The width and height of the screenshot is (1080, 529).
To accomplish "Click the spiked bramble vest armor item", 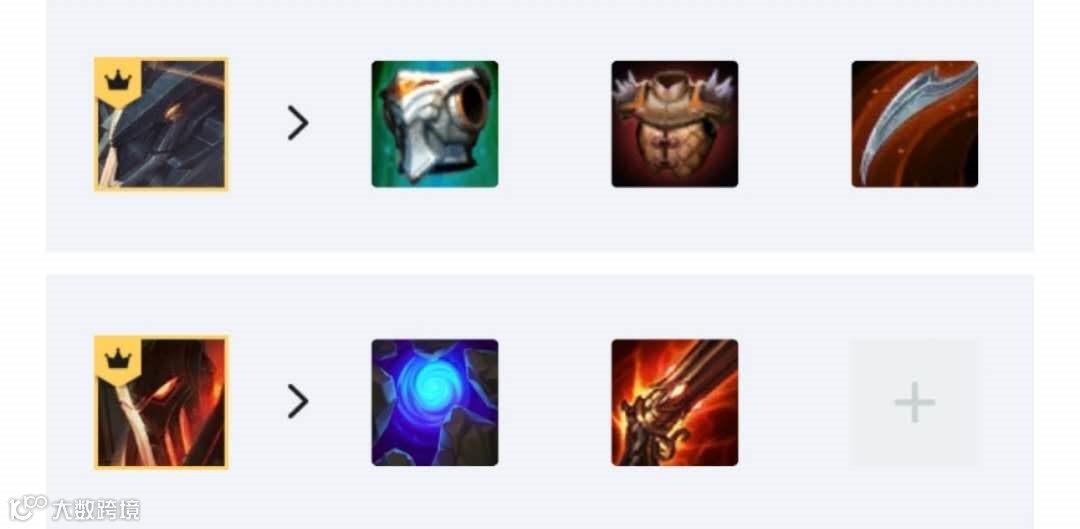I will [674, 124].
